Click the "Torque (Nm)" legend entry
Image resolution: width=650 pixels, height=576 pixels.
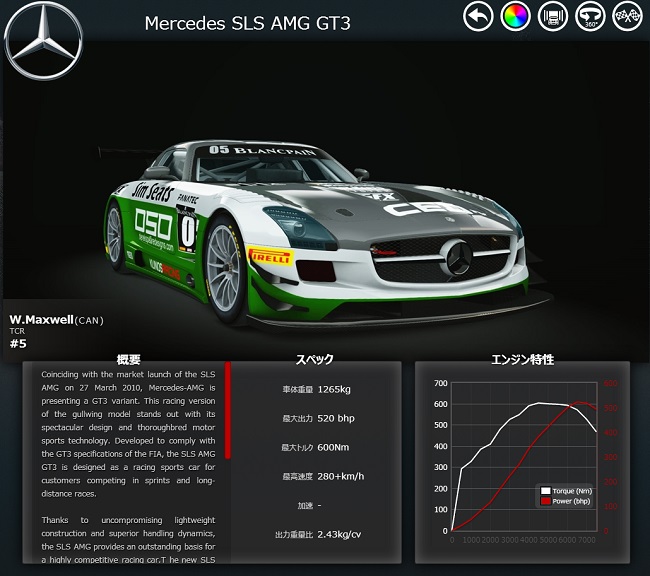[x=567, y=491]
